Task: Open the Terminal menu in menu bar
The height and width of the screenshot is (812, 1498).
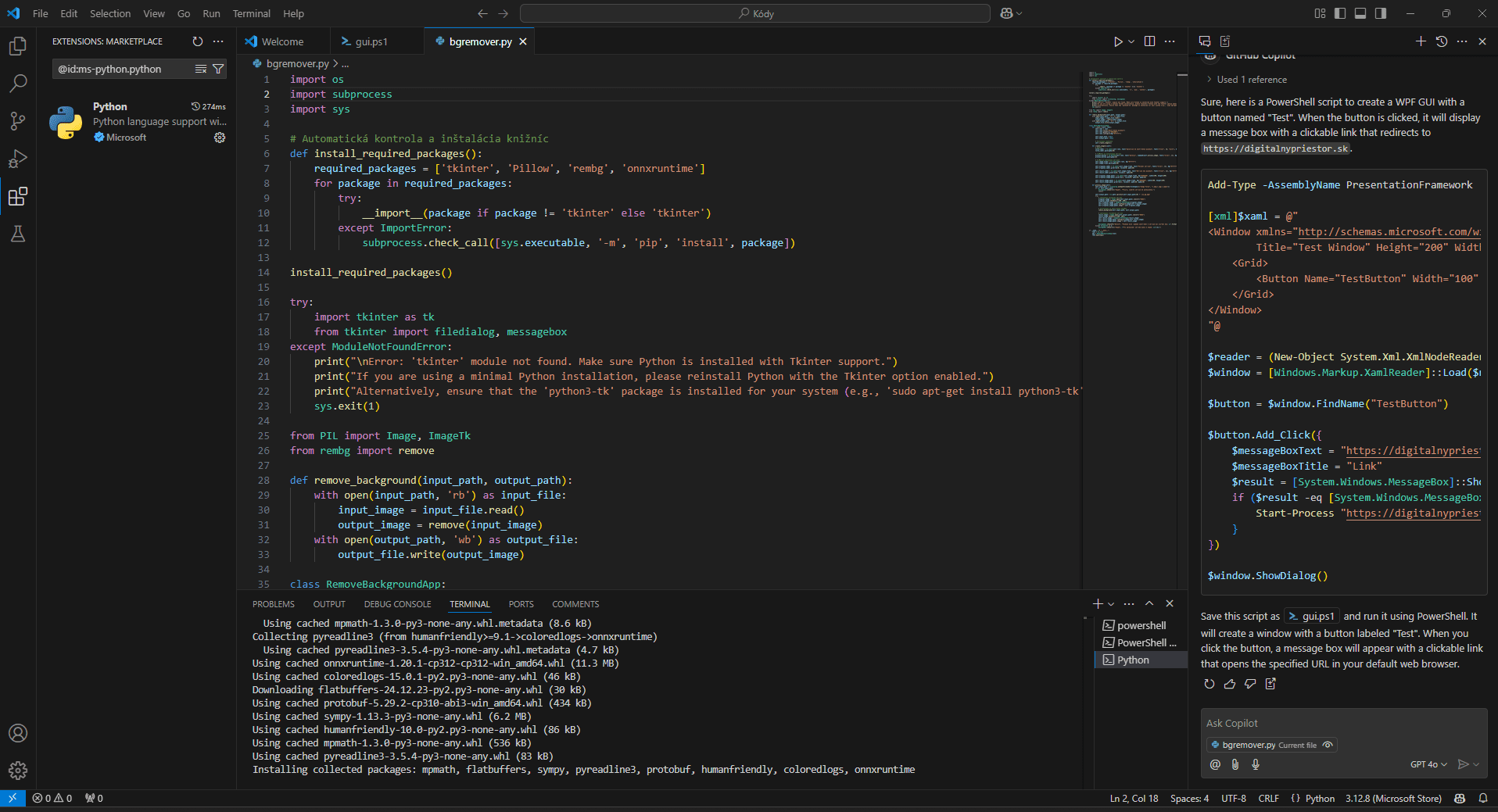Action: point(251,13)
